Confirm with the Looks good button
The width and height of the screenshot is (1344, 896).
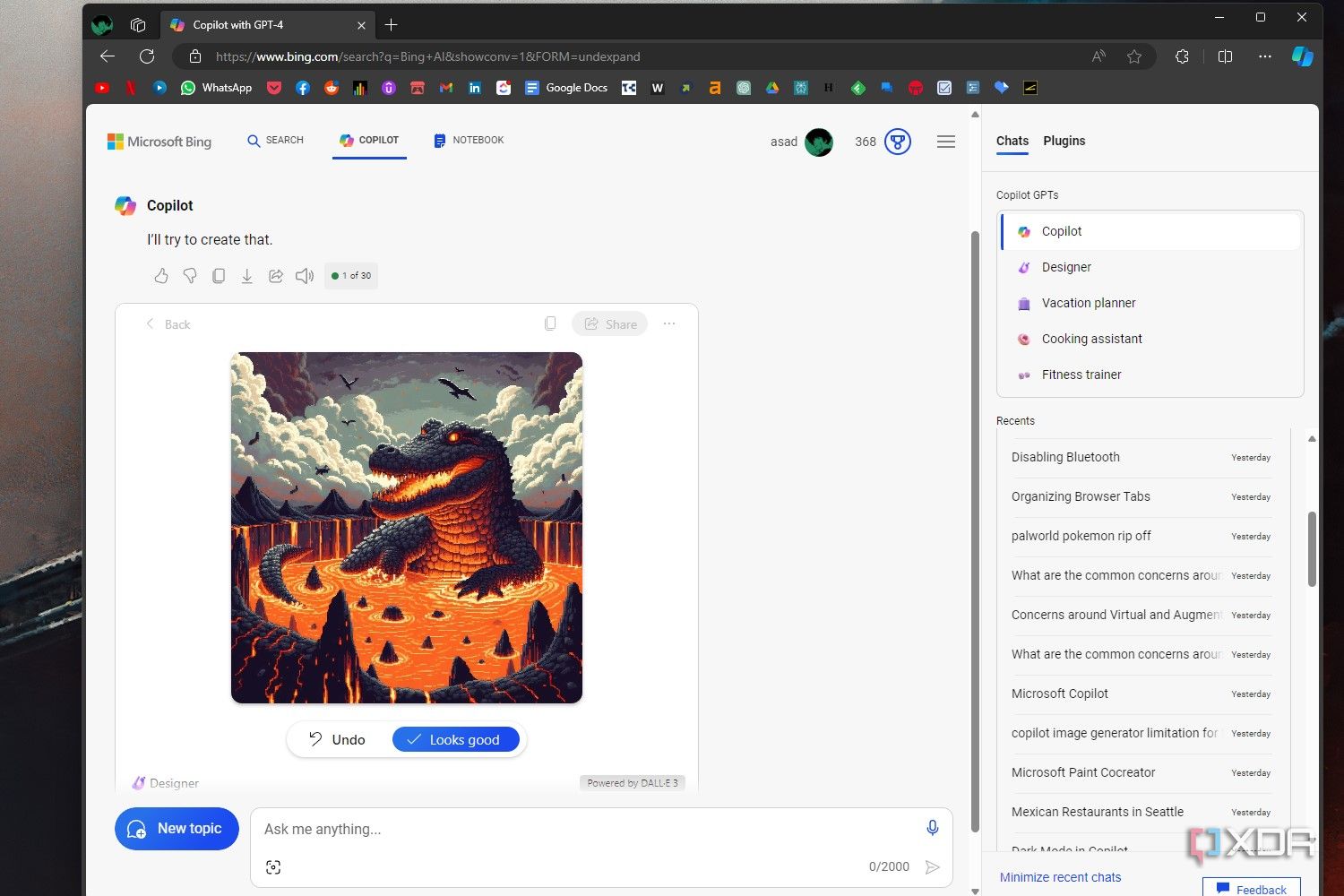pyautogui.click(x=455, y=739)
